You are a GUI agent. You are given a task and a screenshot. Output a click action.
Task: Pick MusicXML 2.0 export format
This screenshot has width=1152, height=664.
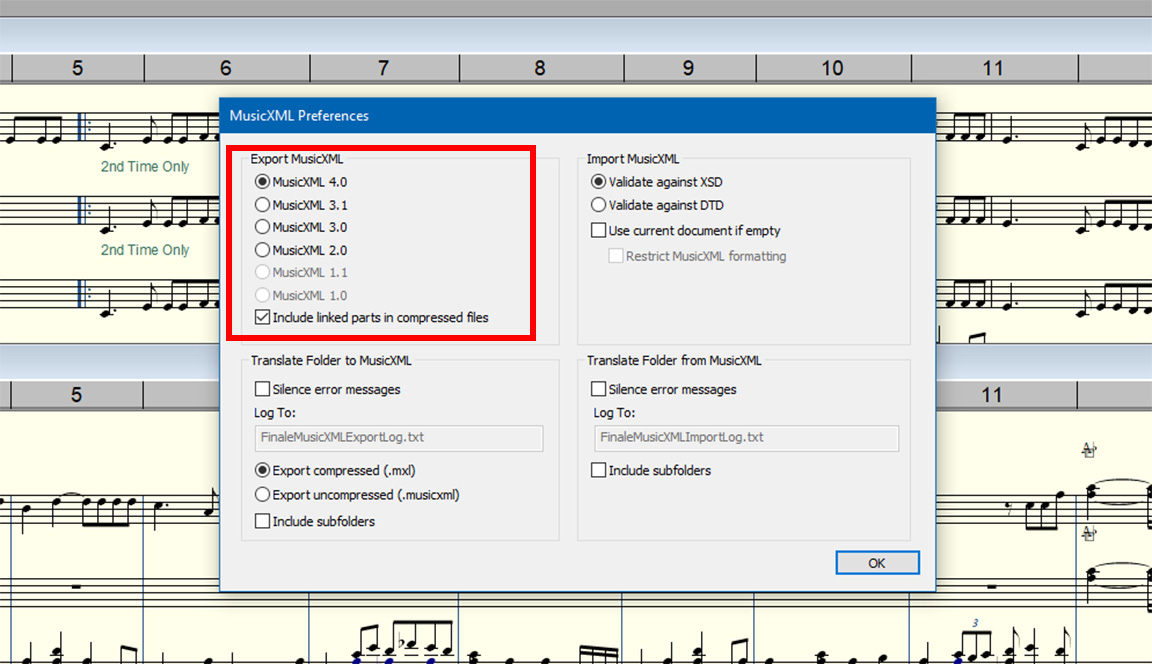(263, 250)
